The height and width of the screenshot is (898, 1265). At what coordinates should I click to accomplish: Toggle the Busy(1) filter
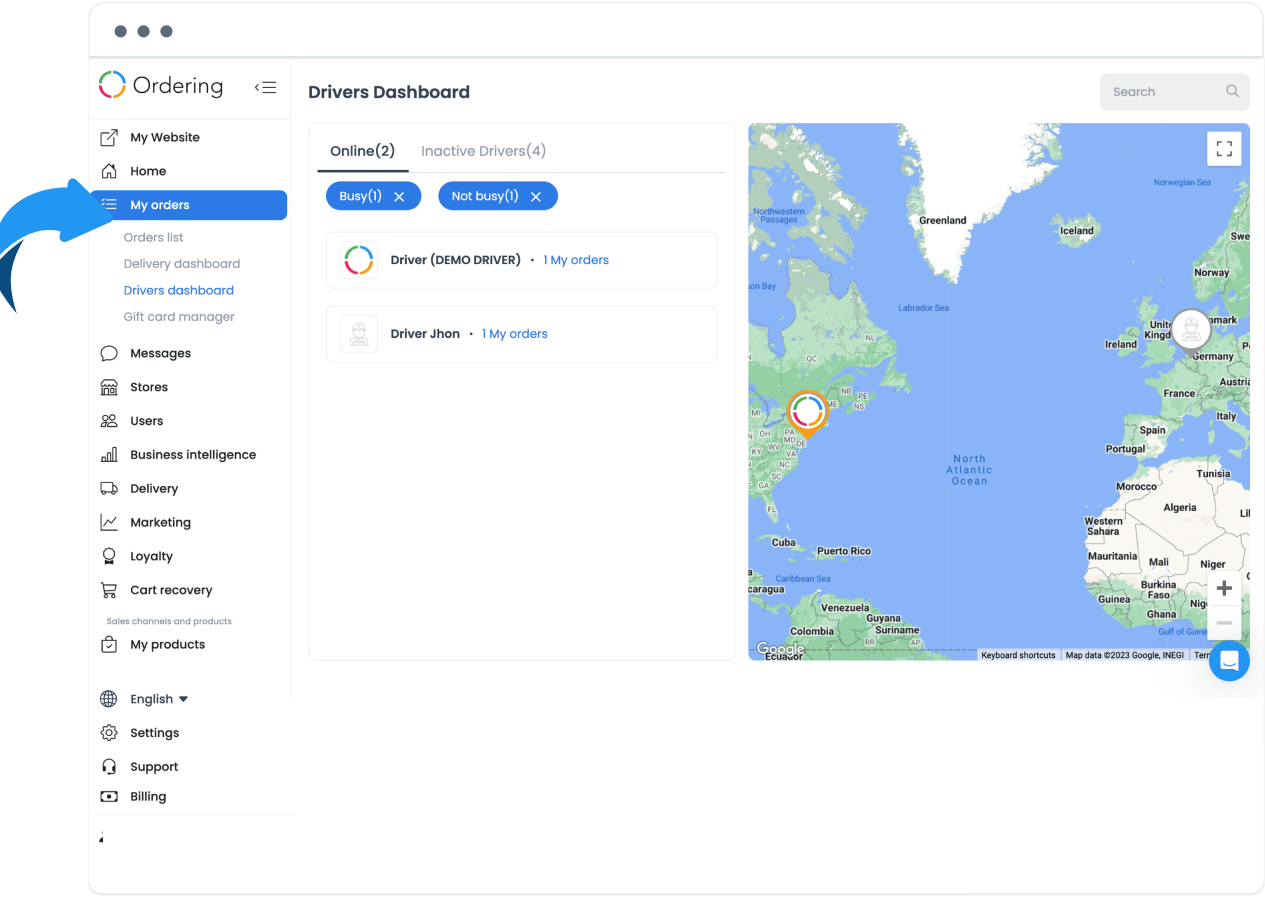tap(373, 196)
